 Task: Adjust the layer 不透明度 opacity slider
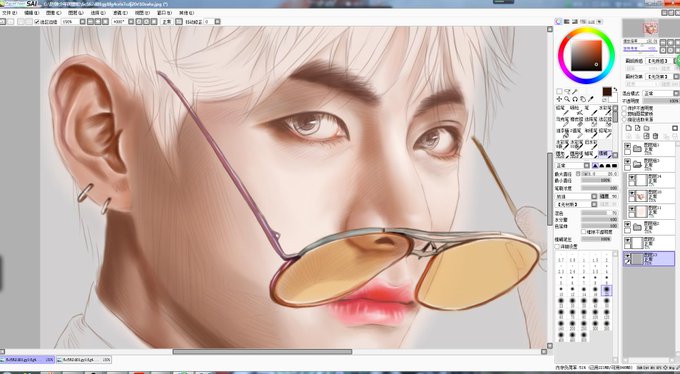pos(661,101)
